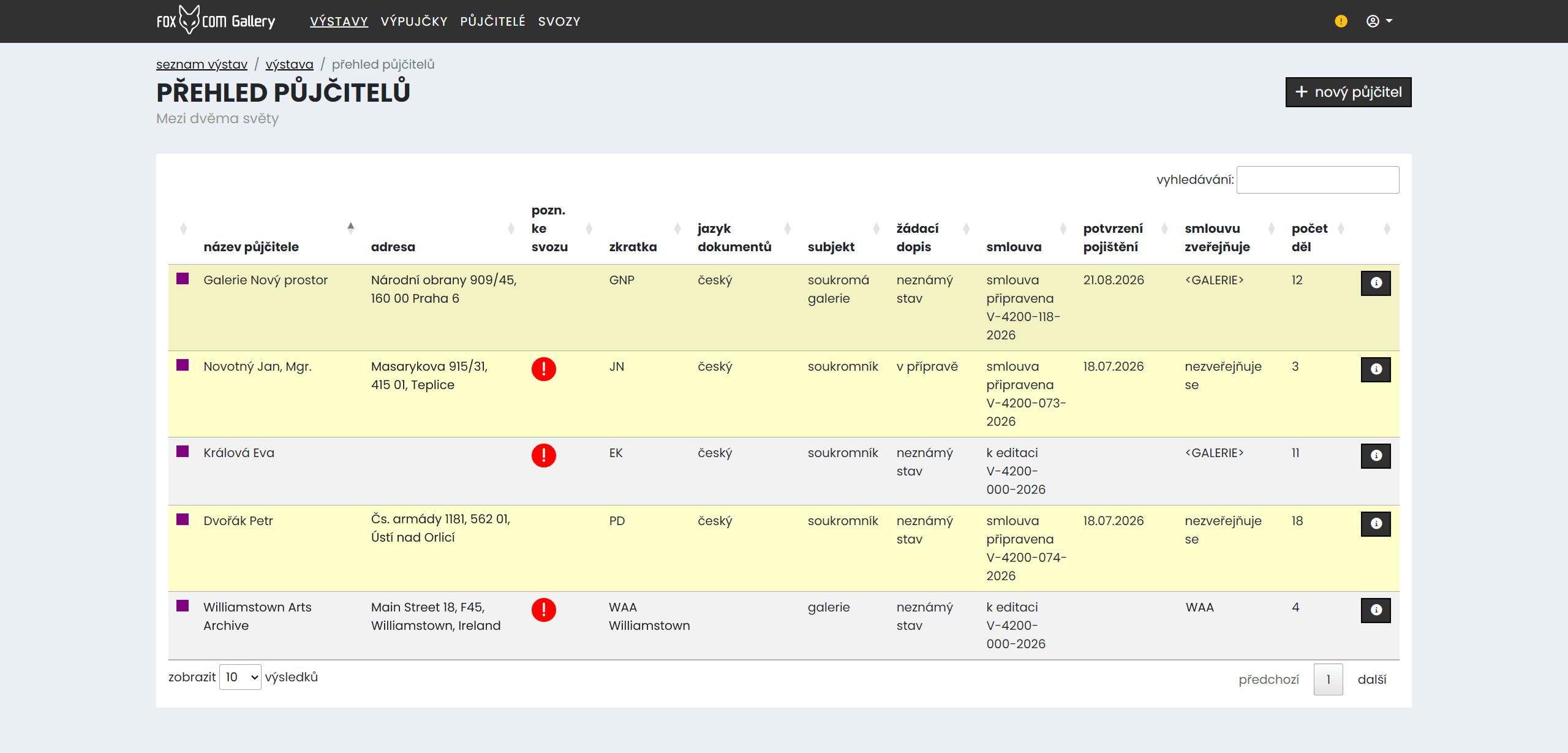Click red alert icon for Williamstown Arts Archive
The image size is (1568, 753).
(543, 610)
